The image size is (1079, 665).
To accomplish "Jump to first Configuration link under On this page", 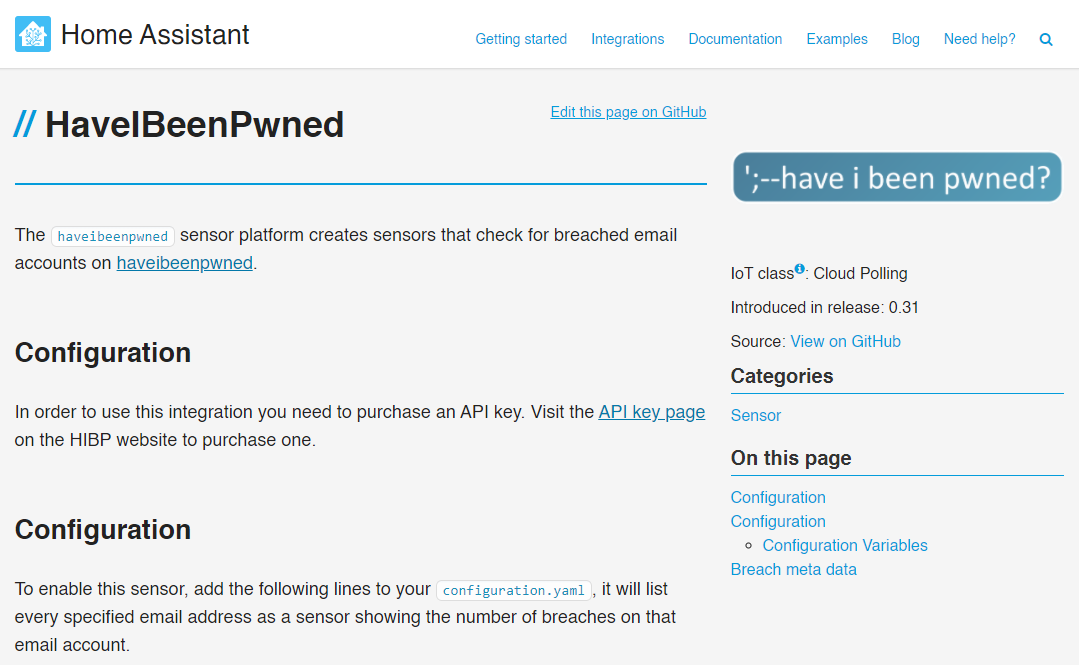I will 778,497.
